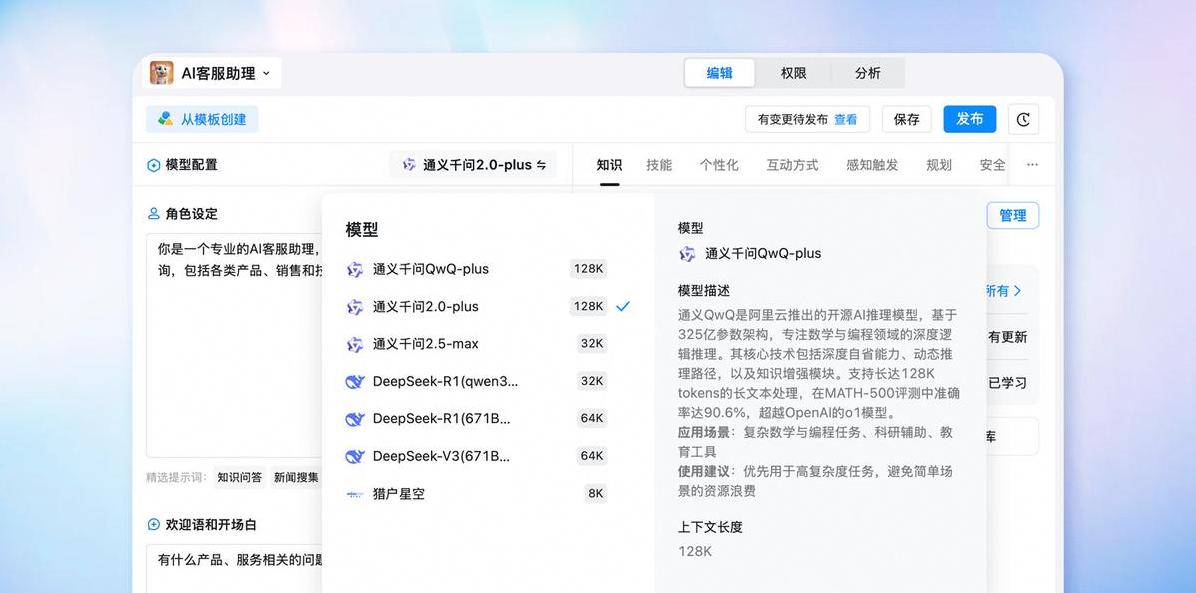
Task: Switch to the 编辑 tab
Action: coord(719,73)
